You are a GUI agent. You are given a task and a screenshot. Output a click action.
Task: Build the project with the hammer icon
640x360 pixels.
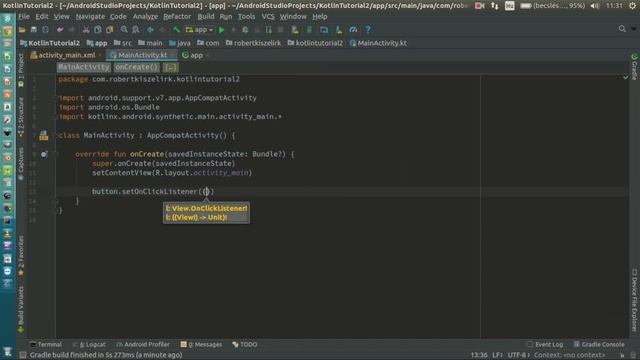click(x=176, y=30)
